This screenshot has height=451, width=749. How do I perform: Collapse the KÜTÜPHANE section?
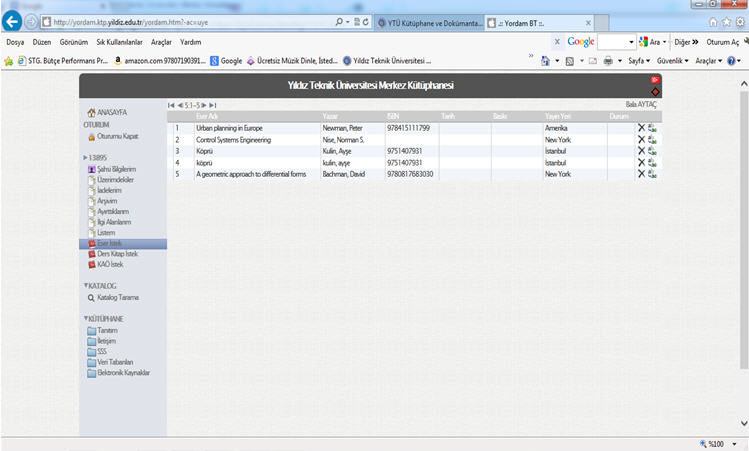87,318
